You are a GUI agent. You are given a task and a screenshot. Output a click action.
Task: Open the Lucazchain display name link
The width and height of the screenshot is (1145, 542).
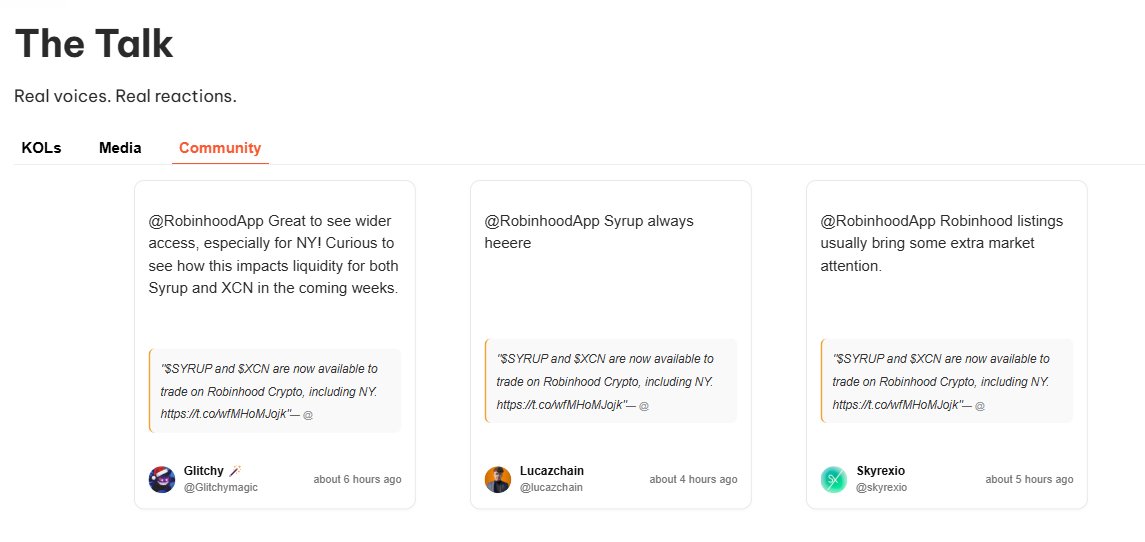coord(552,471)
